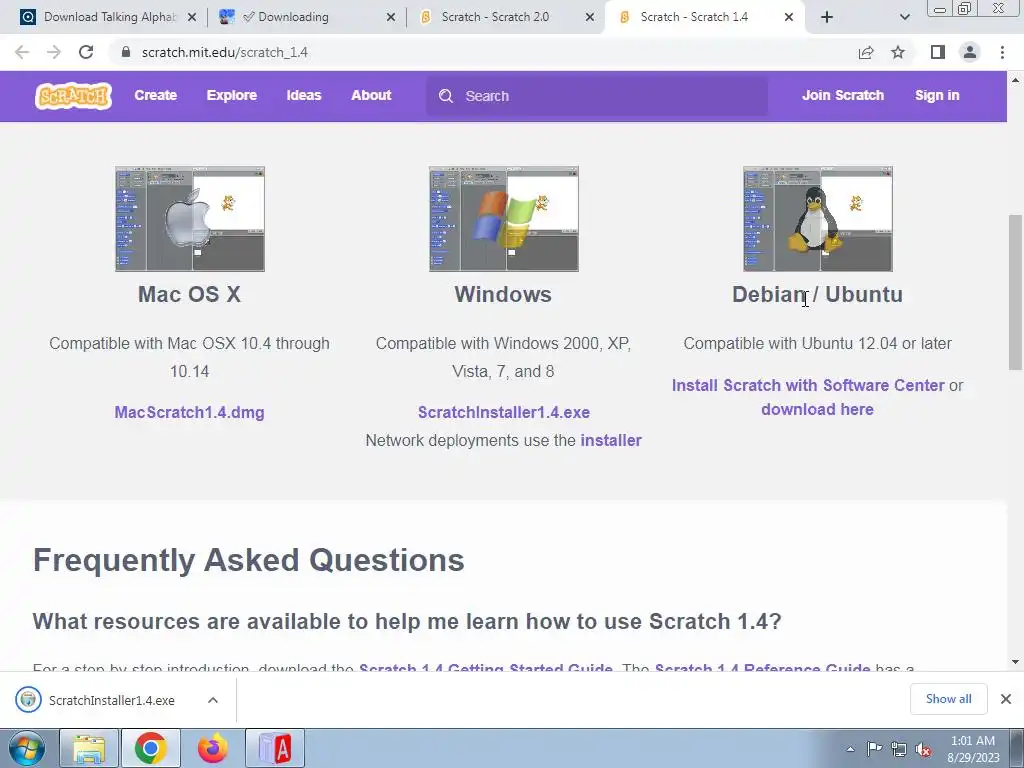Close the Downloading tab
Screen dimensions: 1024x768
[x=391, y=17]
